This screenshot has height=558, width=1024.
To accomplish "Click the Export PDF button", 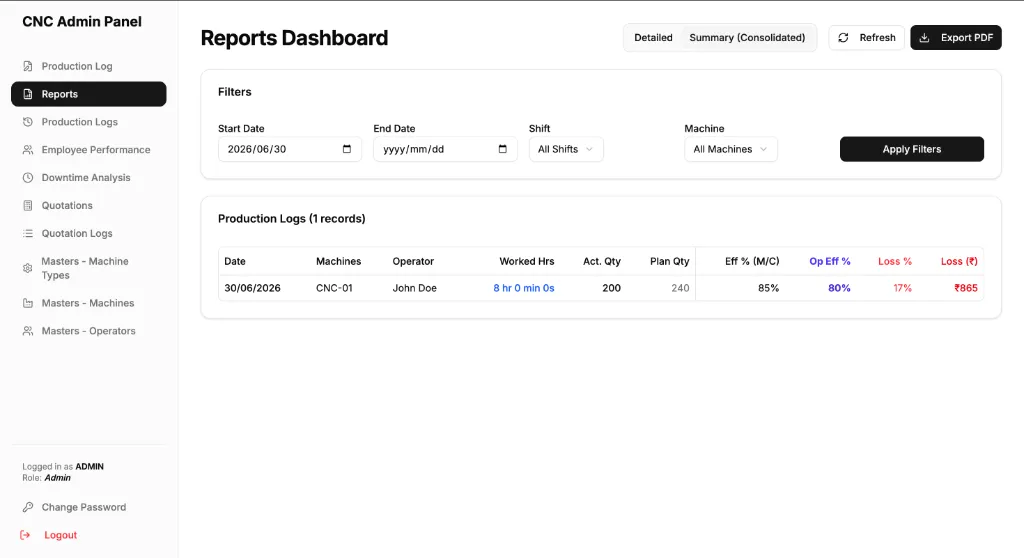I will pos(956,38).
